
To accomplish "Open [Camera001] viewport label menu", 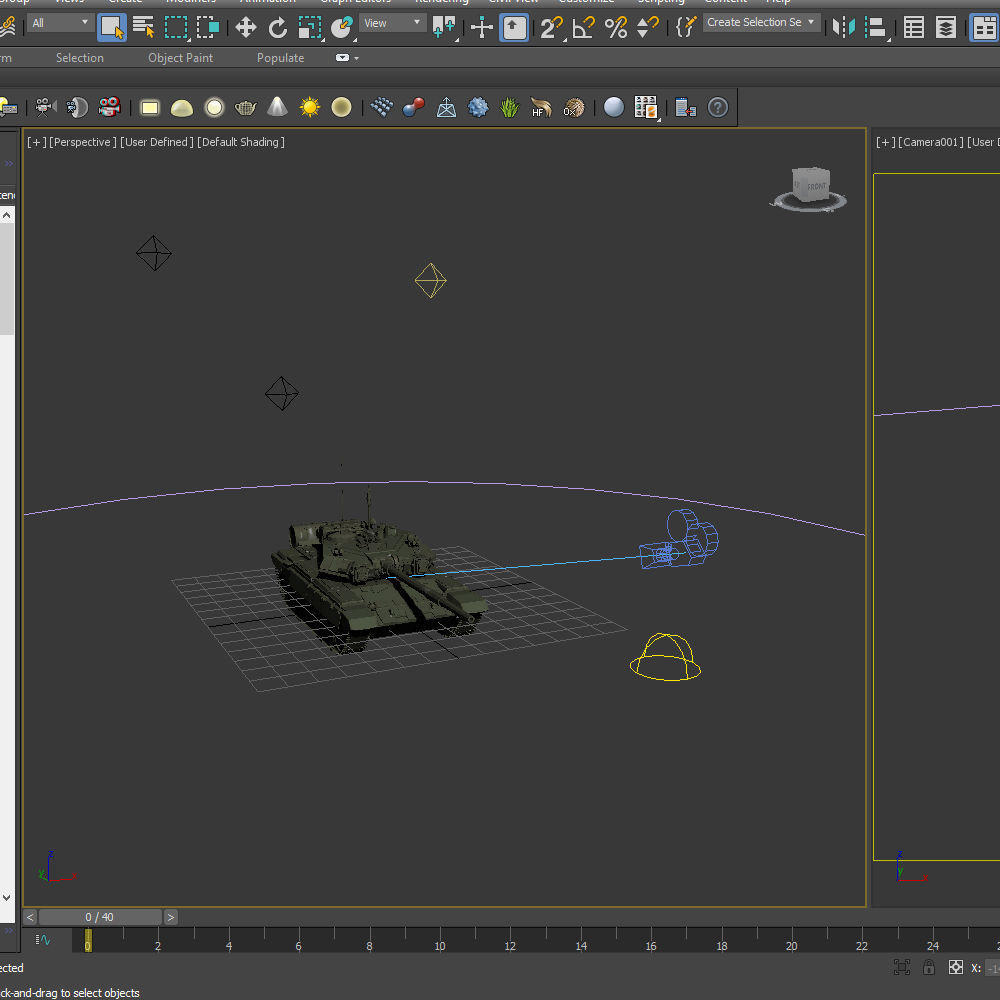I will [931, 142].
